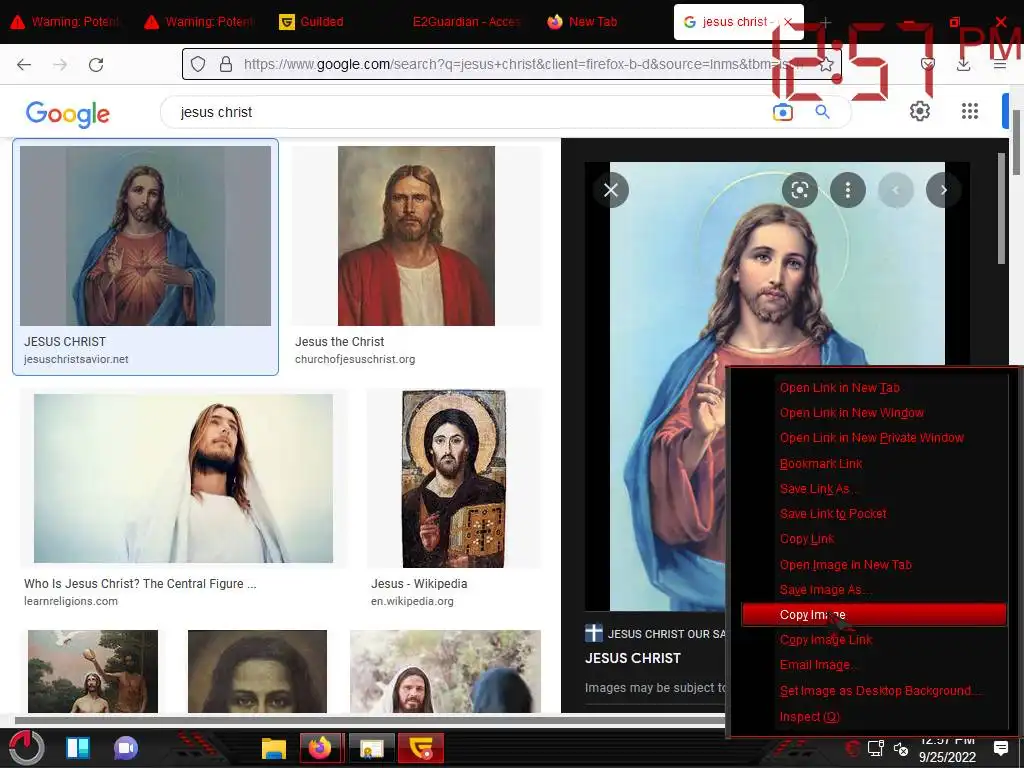Open File Explorer folder on taskbar
This screenshot has height=768, width=1024.
coord(274,748)
